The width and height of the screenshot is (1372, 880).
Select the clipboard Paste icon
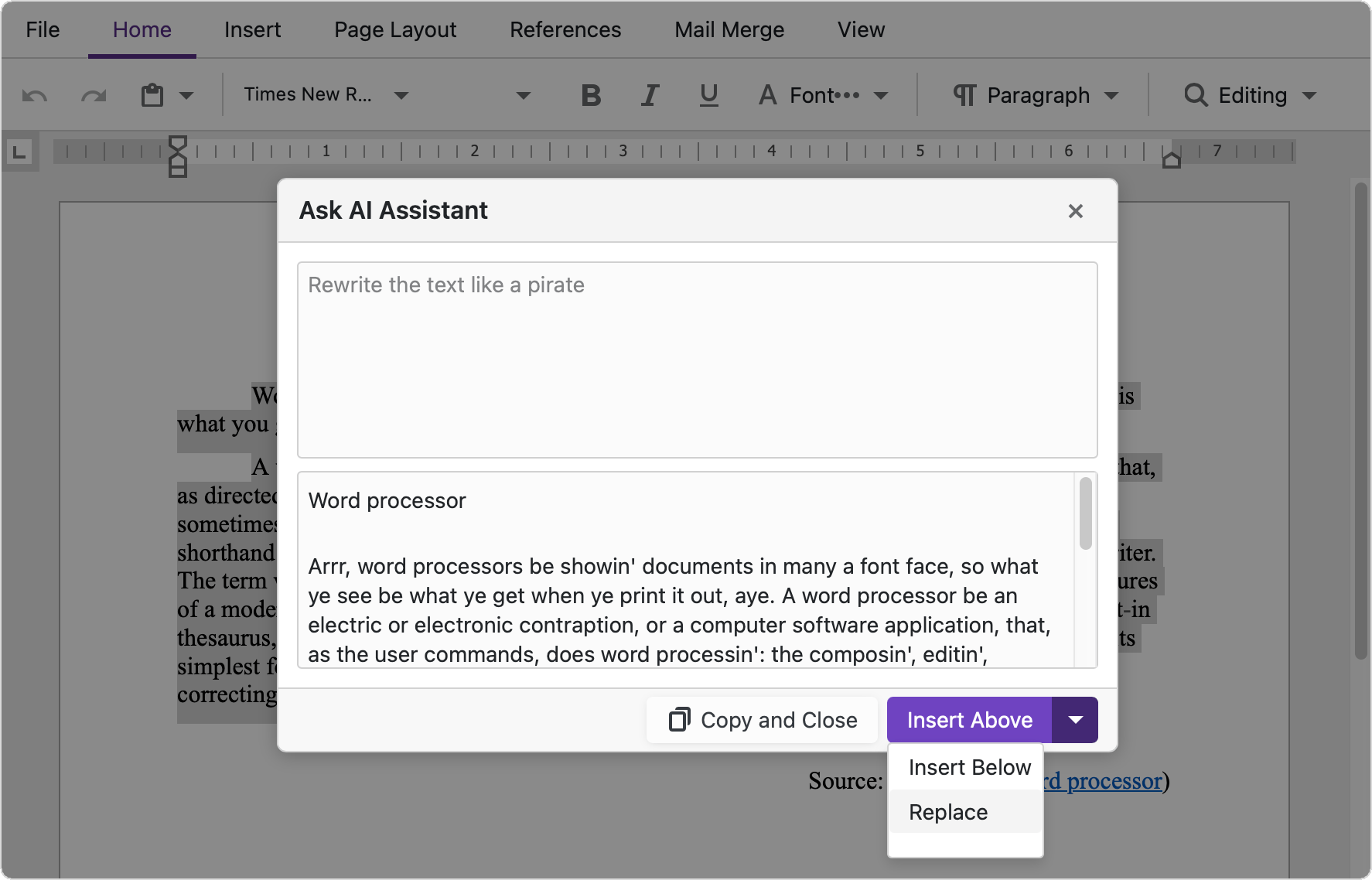[x=152, y=94]
